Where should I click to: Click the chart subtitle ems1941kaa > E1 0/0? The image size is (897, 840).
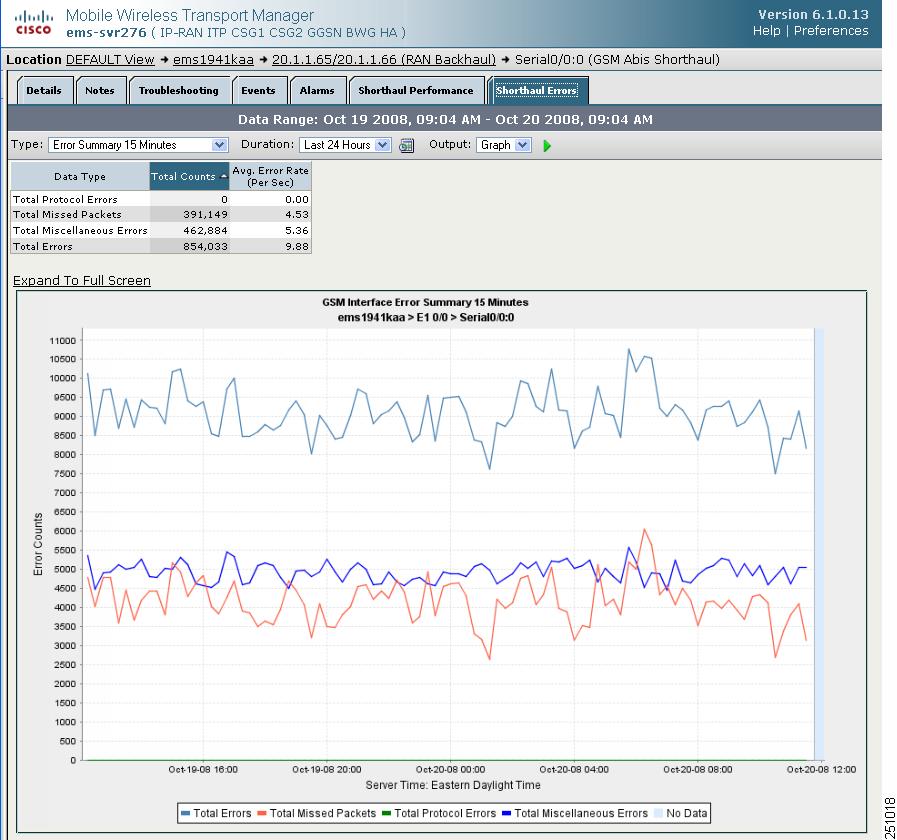tap(426, 318)
